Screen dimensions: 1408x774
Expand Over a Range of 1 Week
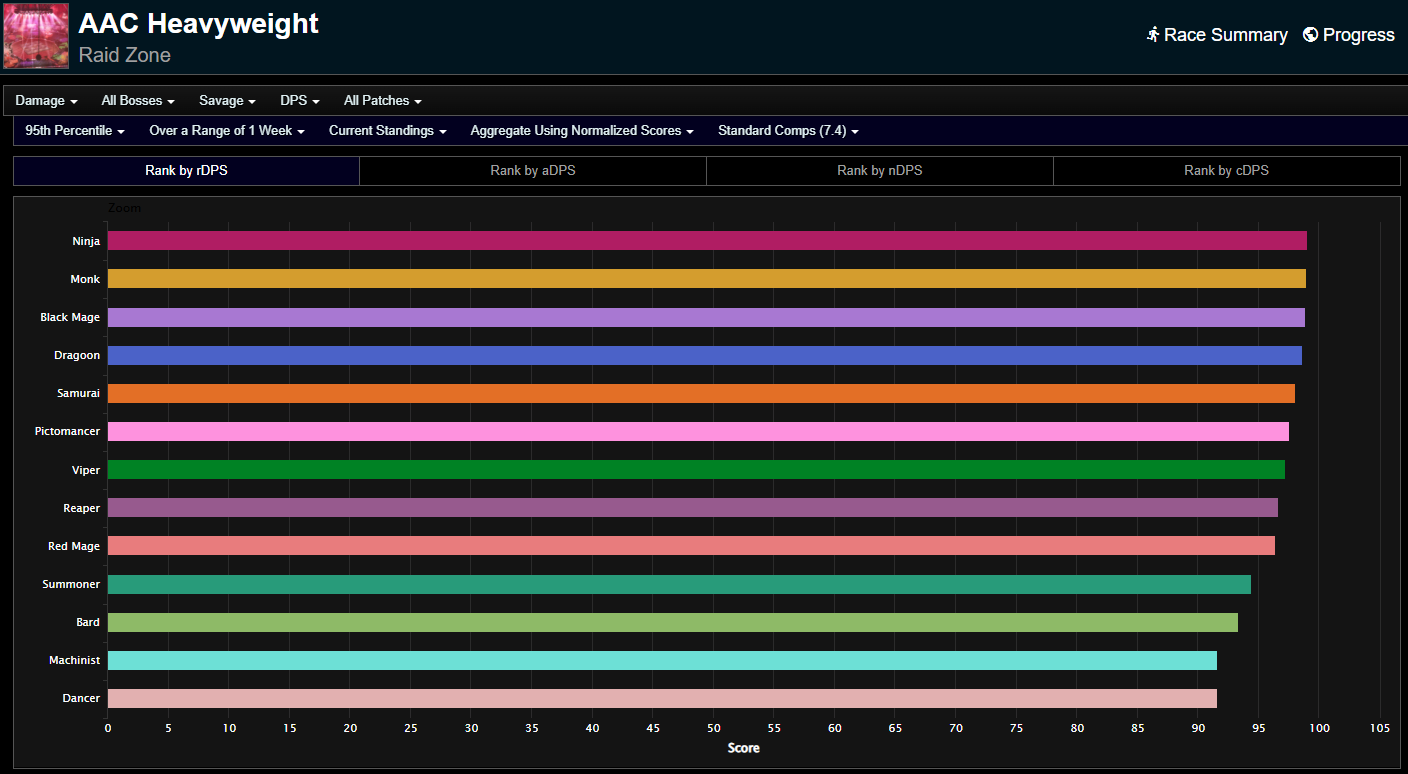[227, 131]
